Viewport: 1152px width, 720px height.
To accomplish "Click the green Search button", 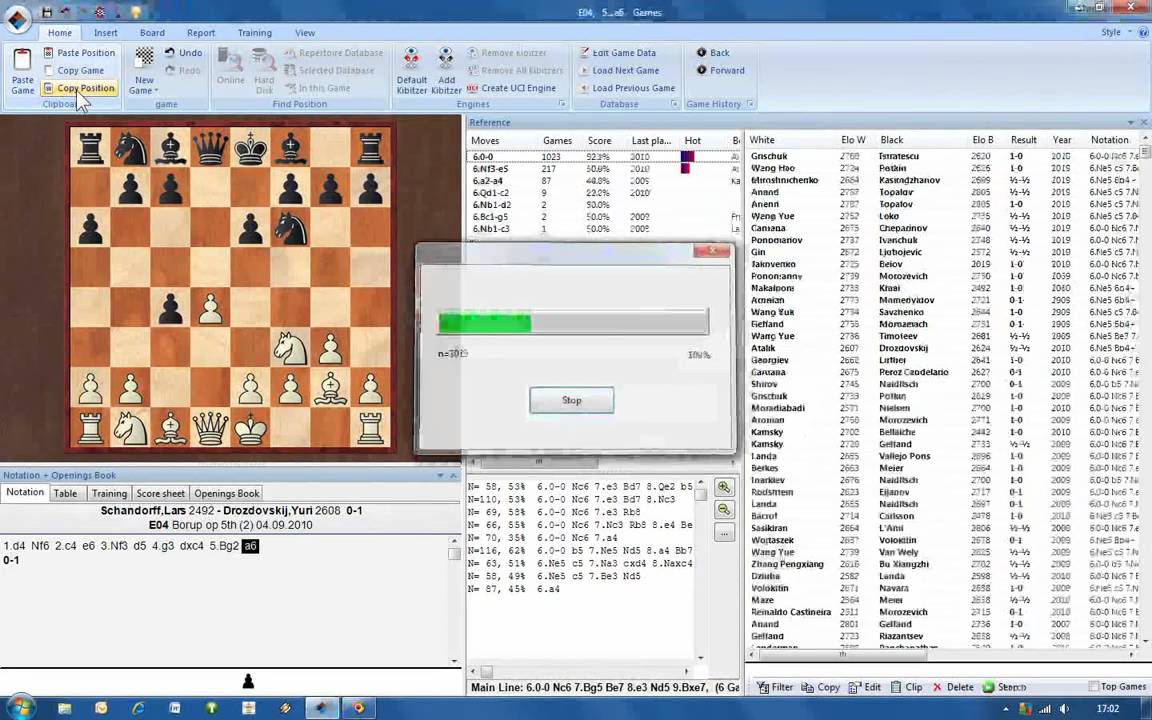I will 1004,688.
